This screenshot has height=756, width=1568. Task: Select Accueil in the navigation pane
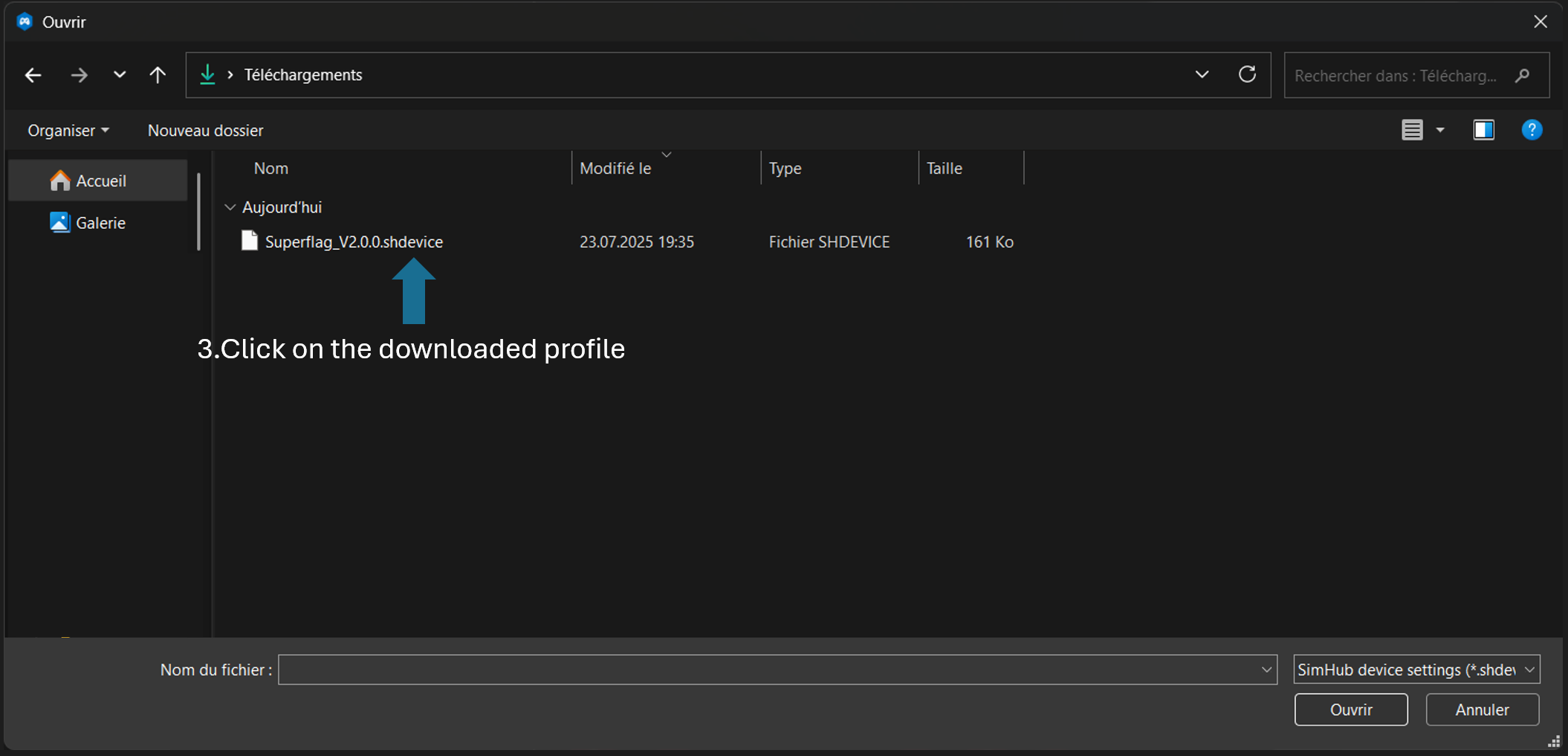pyautogui.click(x=100, y=181)
